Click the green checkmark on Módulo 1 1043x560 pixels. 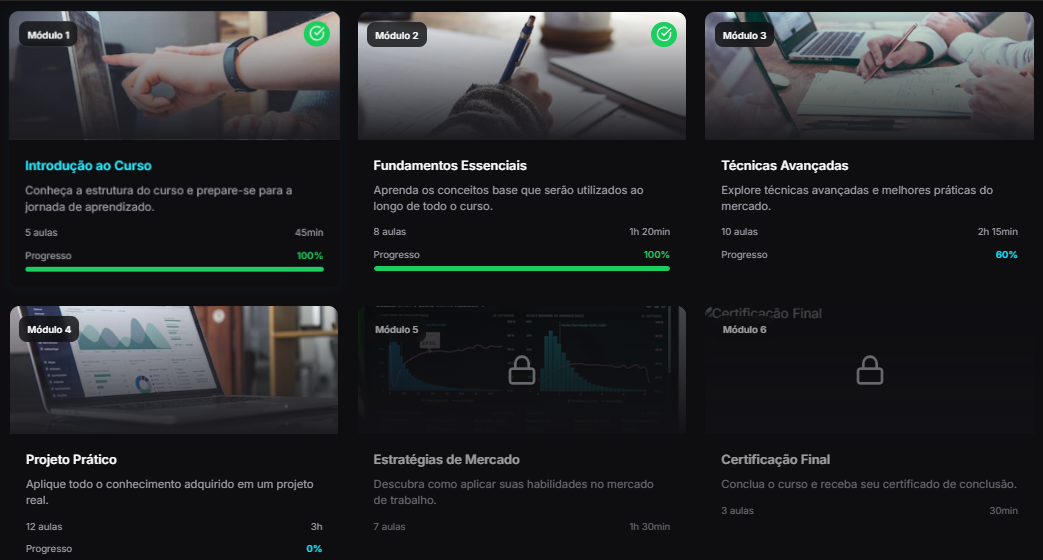(317, 35)
